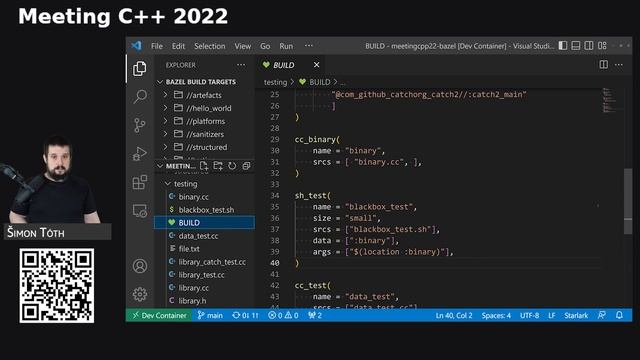Open library_catch_test.cc file
640x360 pixels.
[x=204, y=262]
